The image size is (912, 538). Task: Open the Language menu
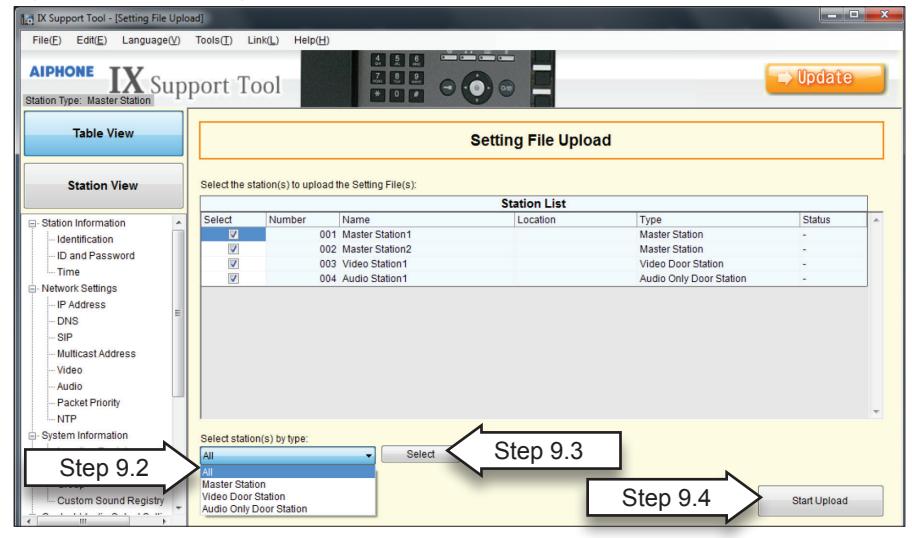151,40
